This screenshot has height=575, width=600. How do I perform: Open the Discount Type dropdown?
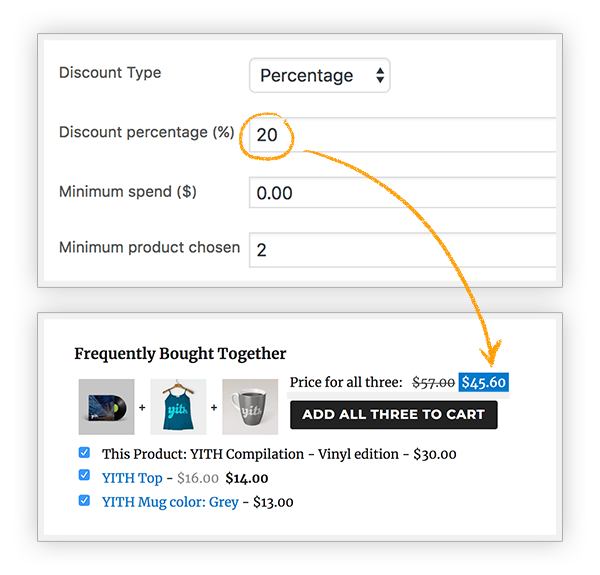pos(320,75)
